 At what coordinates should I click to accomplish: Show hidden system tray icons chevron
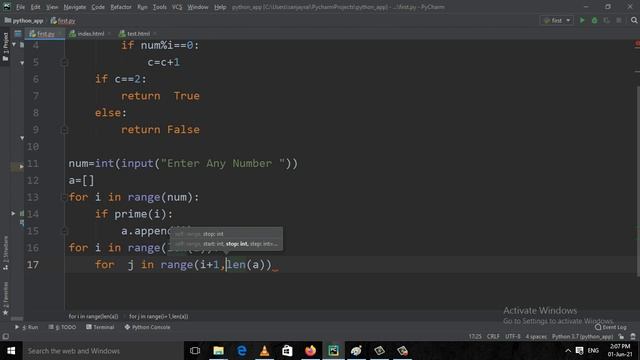coord(568,351)
